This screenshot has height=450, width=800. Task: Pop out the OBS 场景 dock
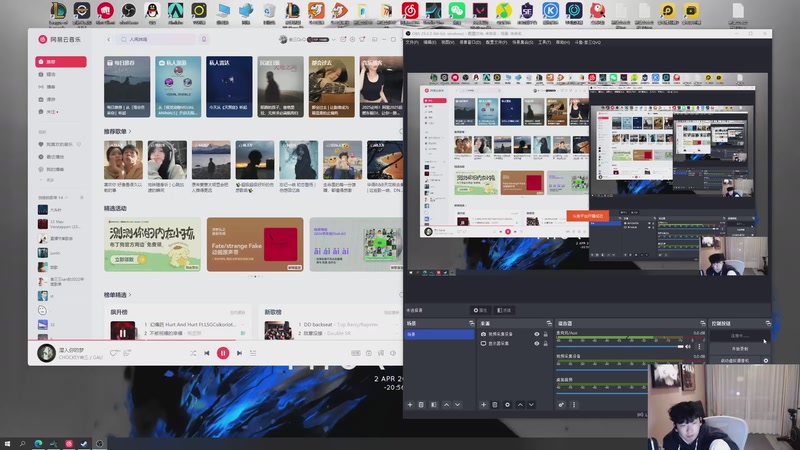point(471,323)
